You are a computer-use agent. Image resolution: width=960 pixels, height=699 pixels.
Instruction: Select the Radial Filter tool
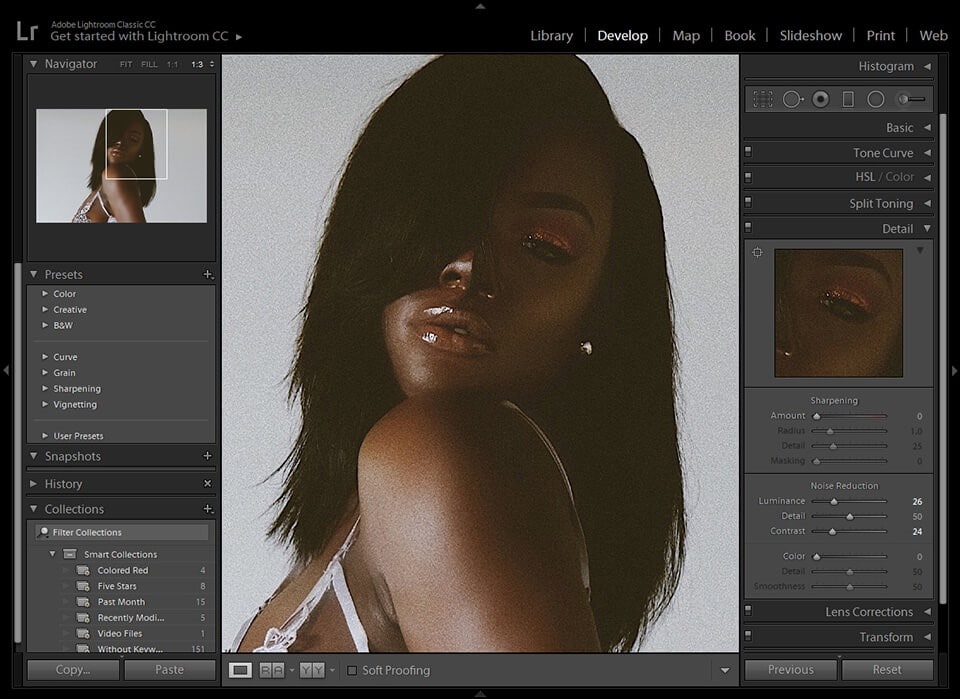click(x=876, y=99)
